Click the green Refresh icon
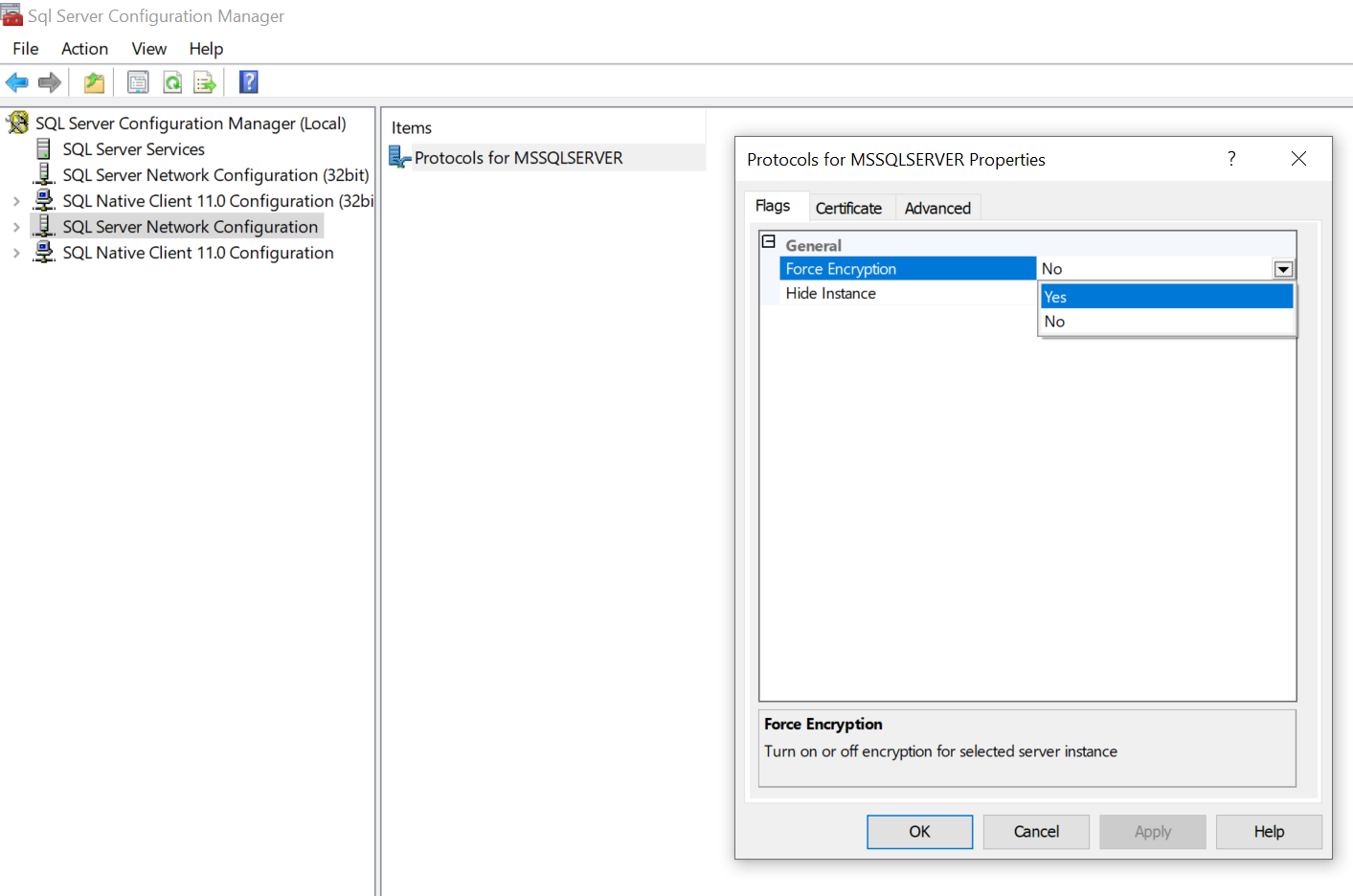Image resolution: width=1353 pixels, height=896 pixels. tap(172, 81)
